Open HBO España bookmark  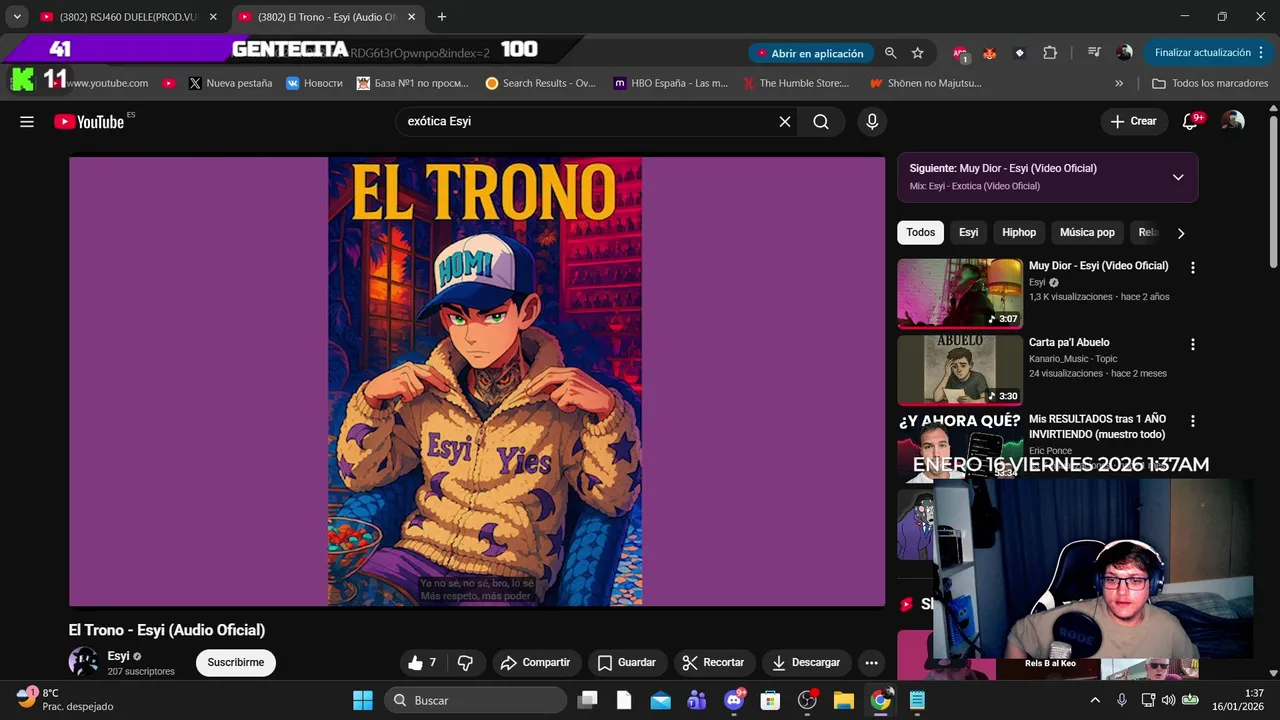coord(670,83)
